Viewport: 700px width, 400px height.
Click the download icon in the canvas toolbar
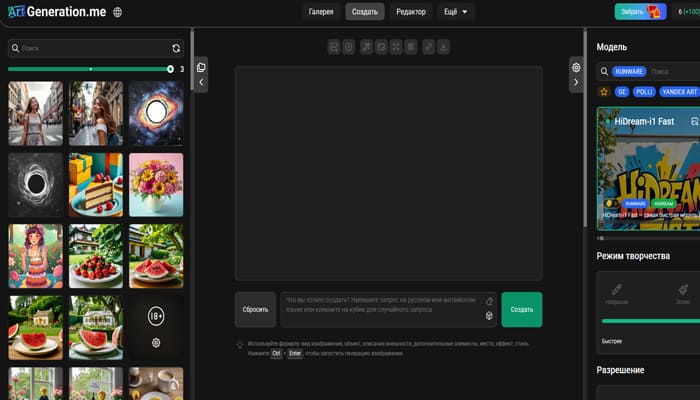pos(444,47)
